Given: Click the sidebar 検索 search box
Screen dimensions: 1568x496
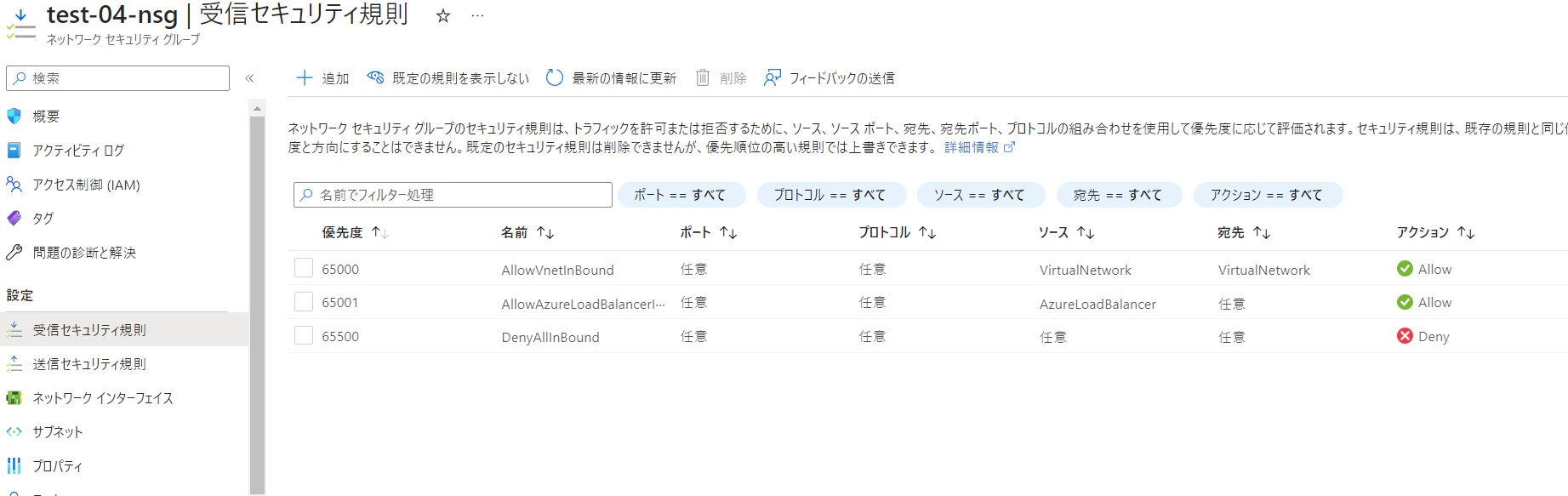Looking at the screenshot, I should pos(117,78).
